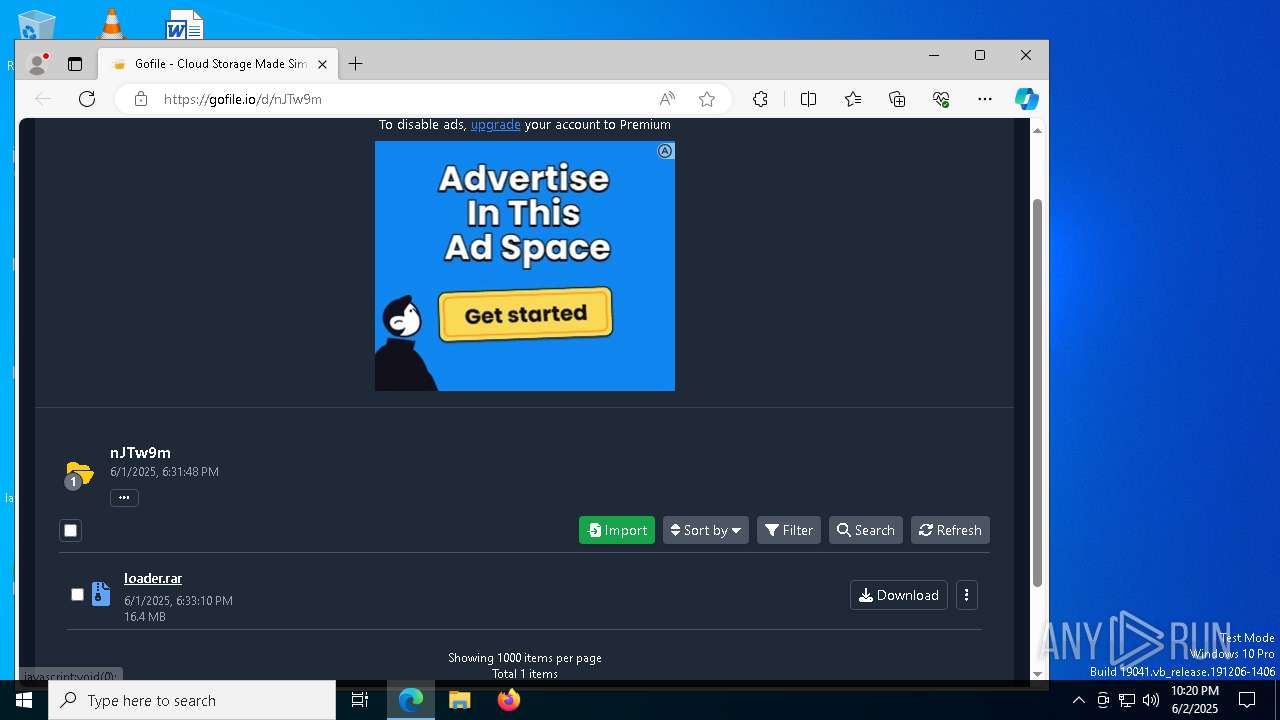Image resolution: width=1280 pixels, height=720 pixels.
Task: Open the tab actions menu icon
Action: coord(75,64)
